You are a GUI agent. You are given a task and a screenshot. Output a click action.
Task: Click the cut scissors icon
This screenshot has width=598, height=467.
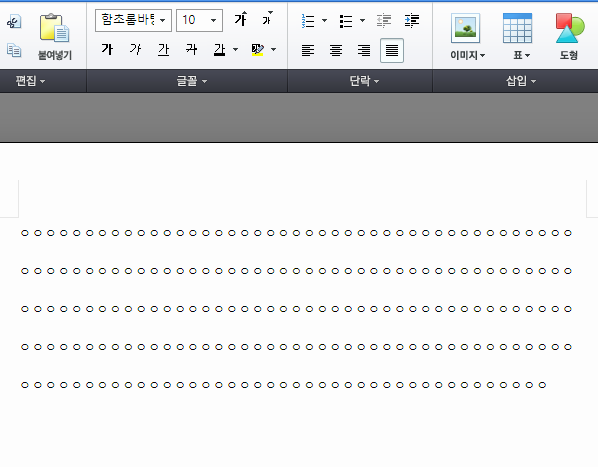coord(14,22)
